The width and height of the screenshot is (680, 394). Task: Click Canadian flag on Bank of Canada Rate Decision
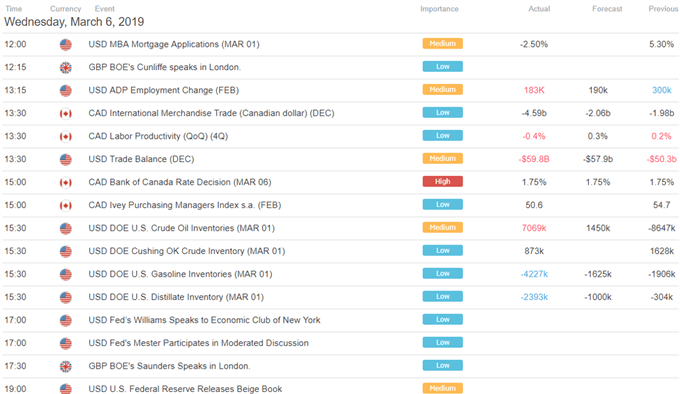65,182
